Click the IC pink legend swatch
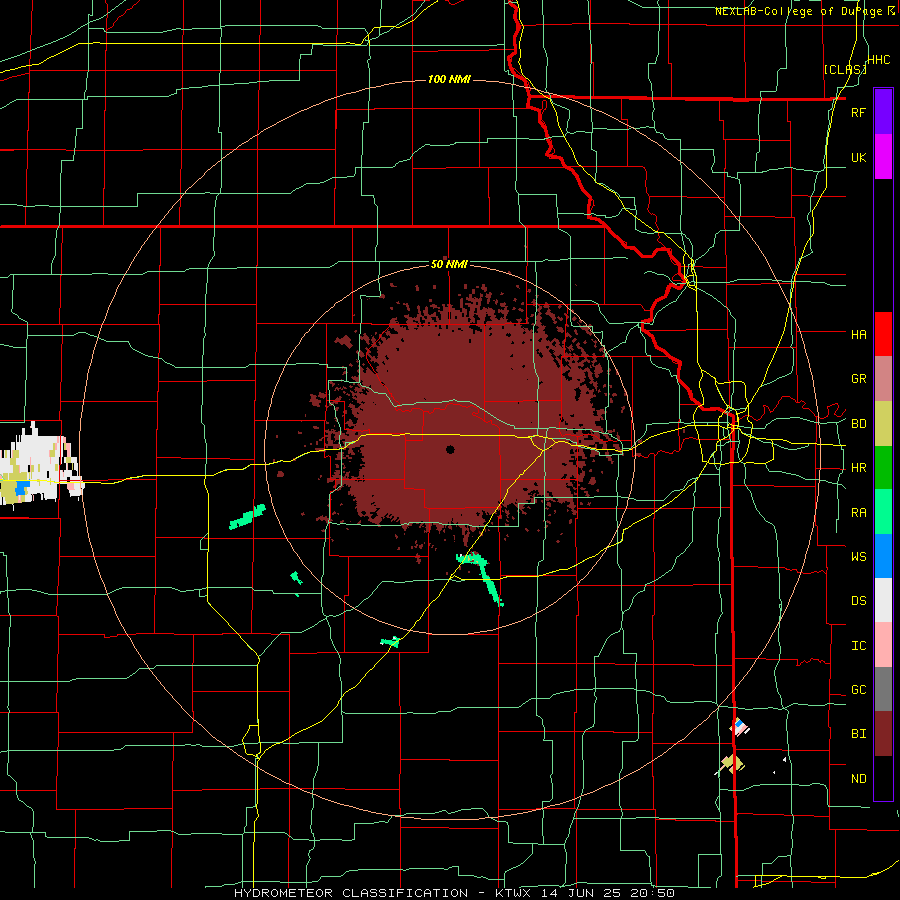The height and width of the screenshot is (900, 900). pos(883,645)
